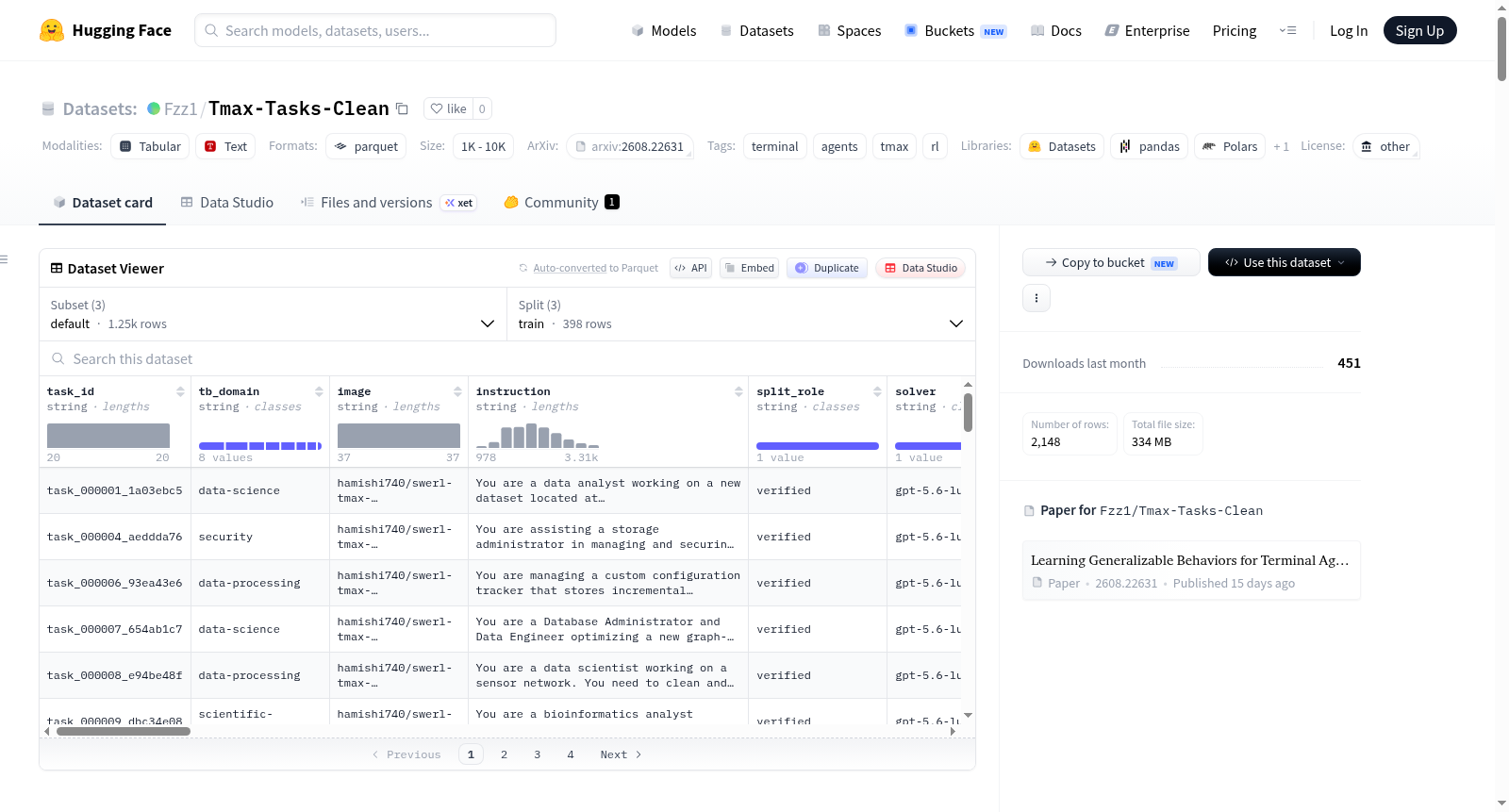Open the Pricing page
This screenshot has width=1509, height=812.
coord(1235,30)
